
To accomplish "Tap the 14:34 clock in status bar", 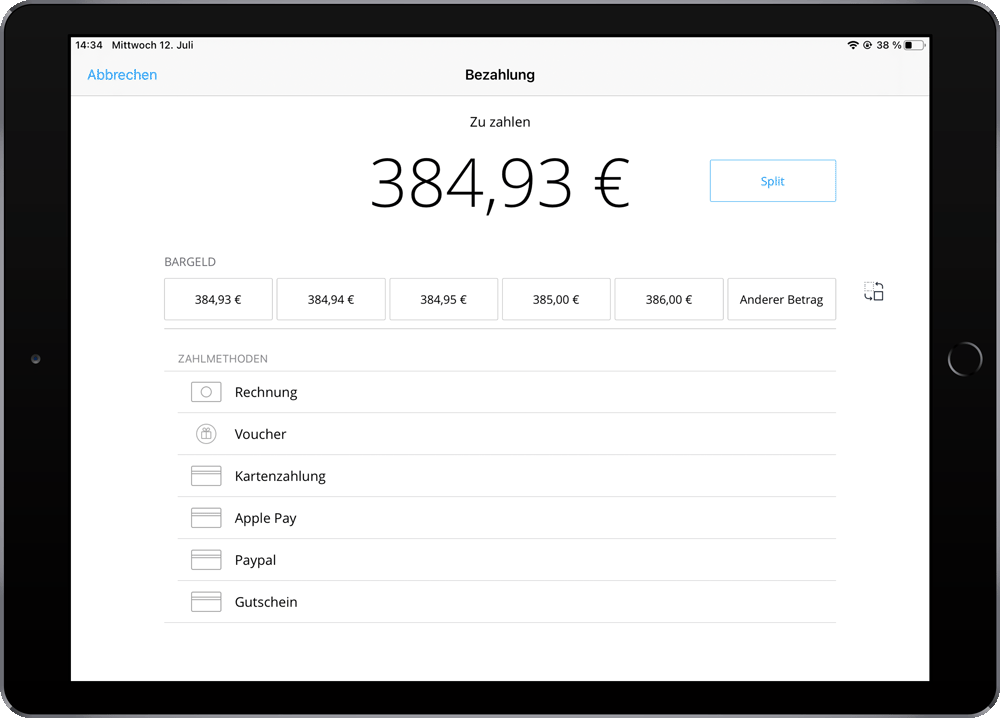I will click(x=89, y=45).
